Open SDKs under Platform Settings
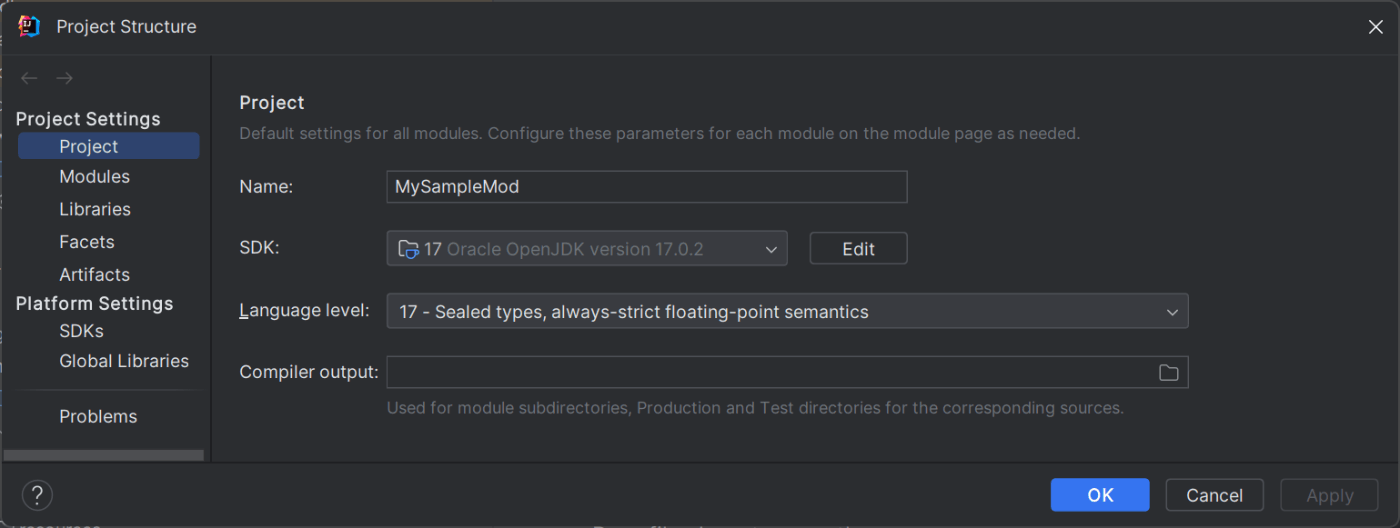This screenshot has height=528, width=1400. [81, 331]
